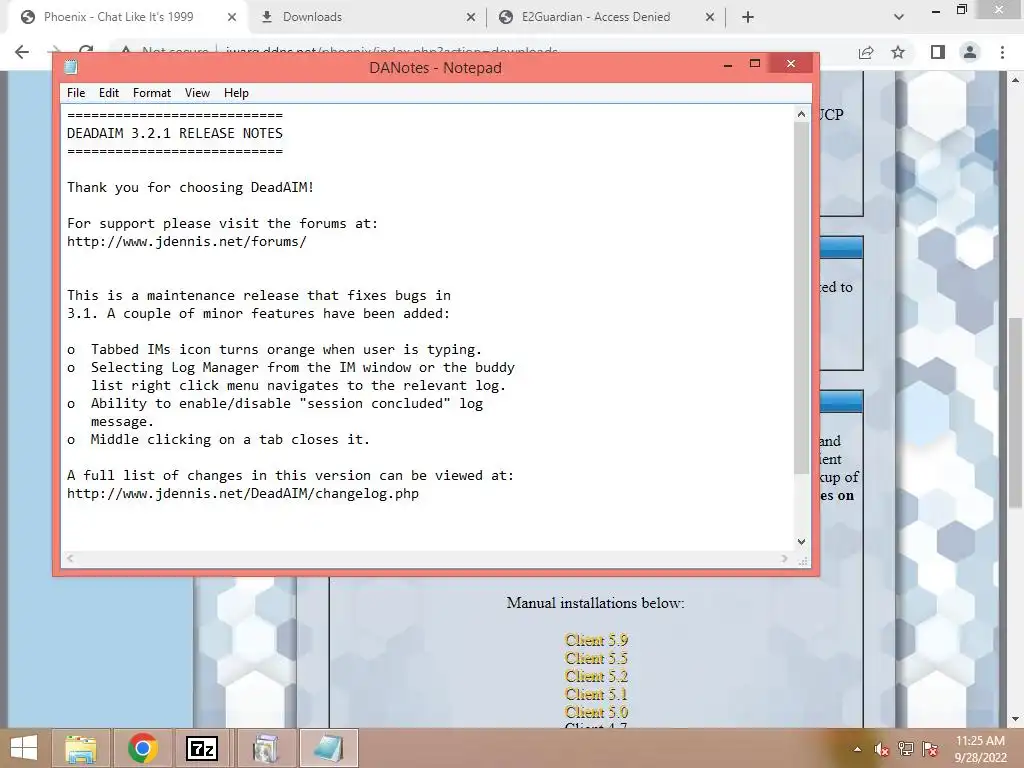The image size is (1024, 768).
Task: Click 'Manual installations below:' text
Action: (x=596, y=603)
